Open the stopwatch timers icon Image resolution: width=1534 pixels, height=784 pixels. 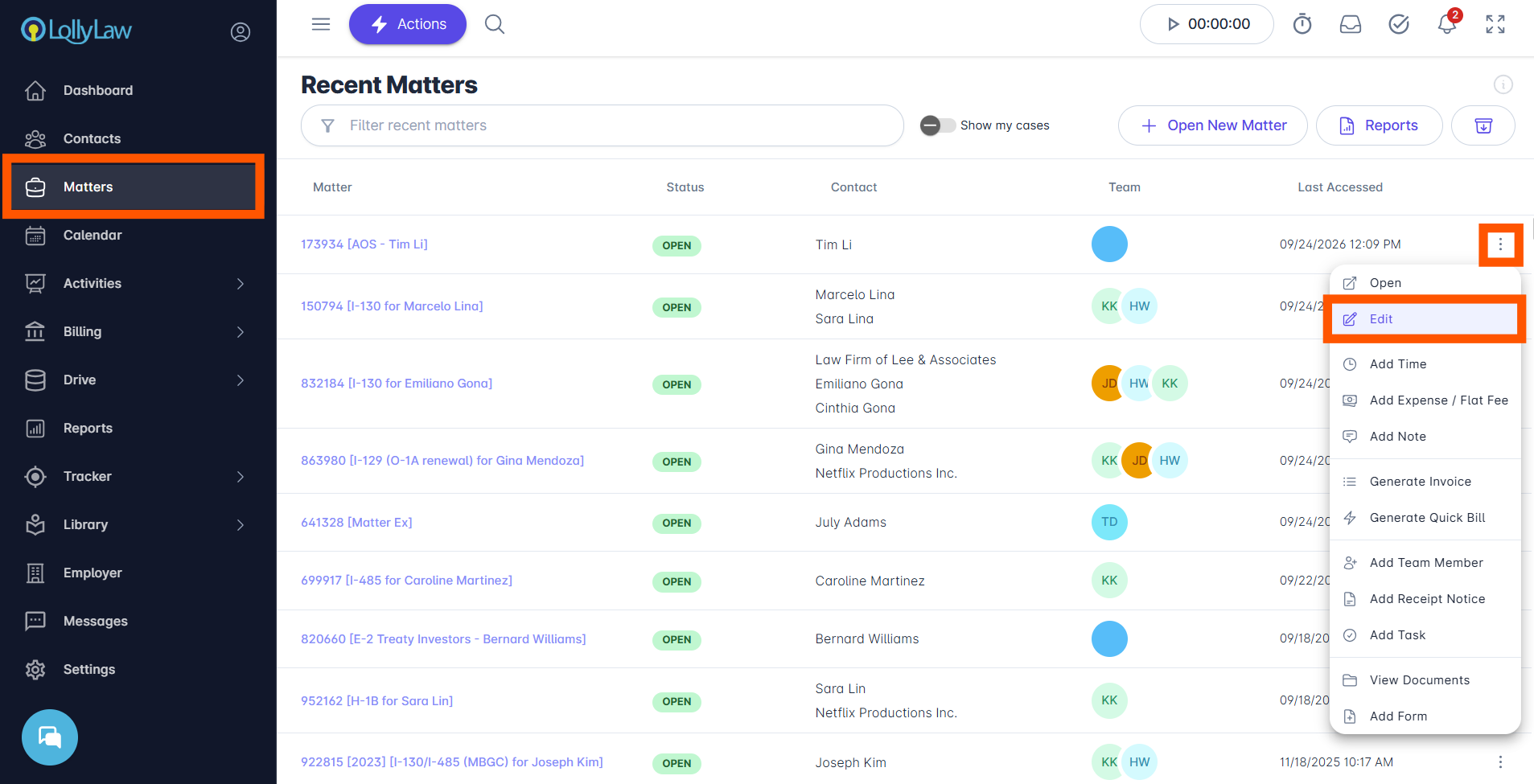[1302, 24]
